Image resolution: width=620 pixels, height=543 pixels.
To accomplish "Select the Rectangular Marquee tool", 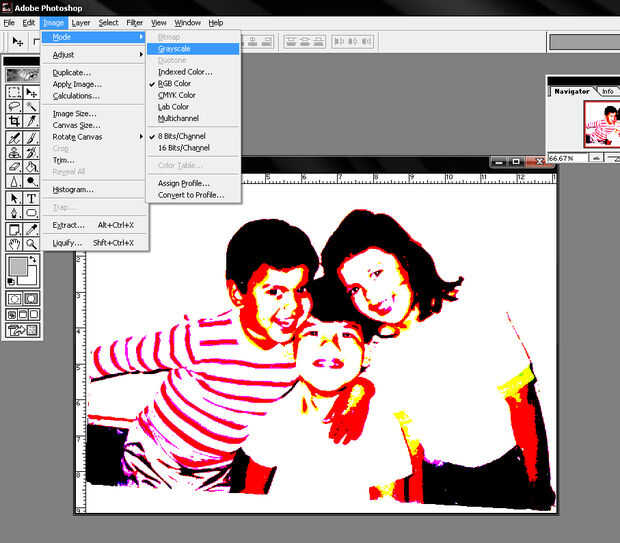I will [14, 93].
